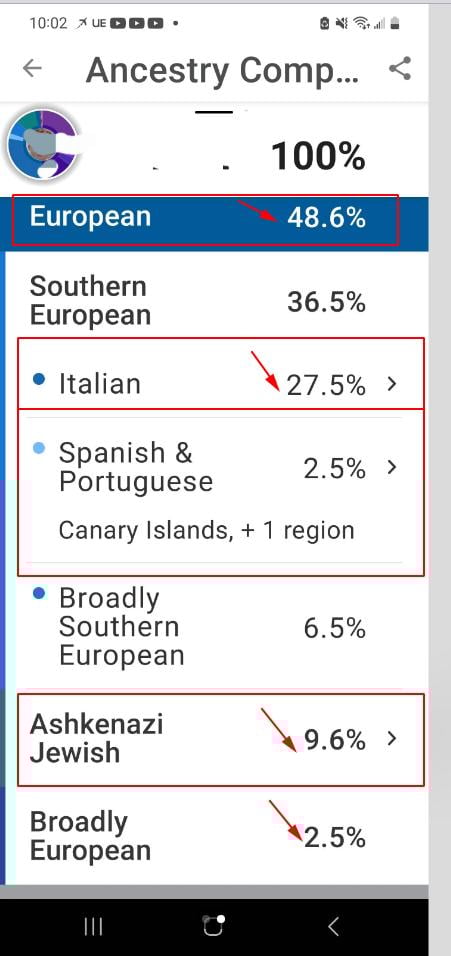Expand Italian ancestry details chevron
The width and height of the screenshot is (451, 956).
392,384
